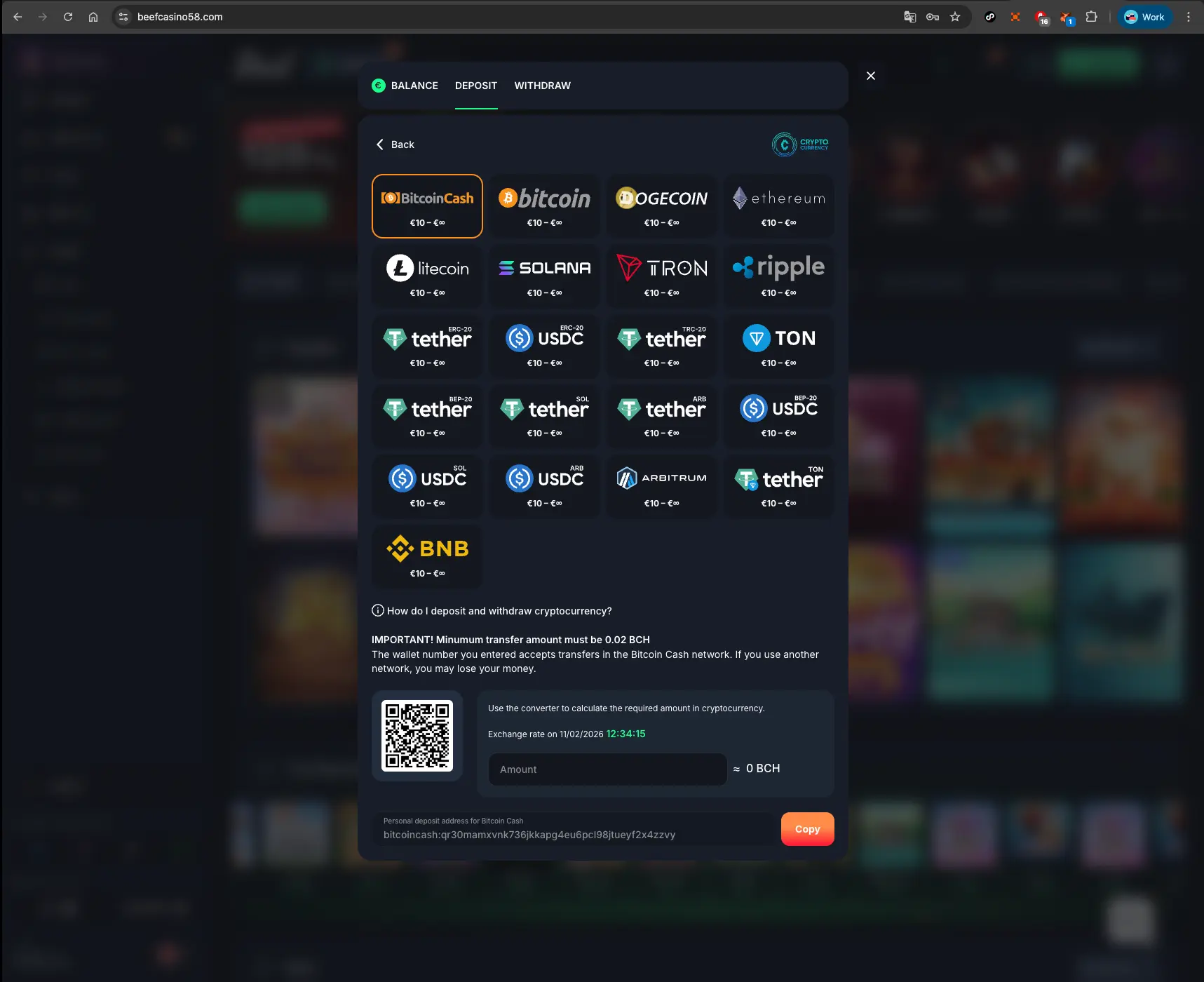Open saved passwords key icon

click(933, 17)
